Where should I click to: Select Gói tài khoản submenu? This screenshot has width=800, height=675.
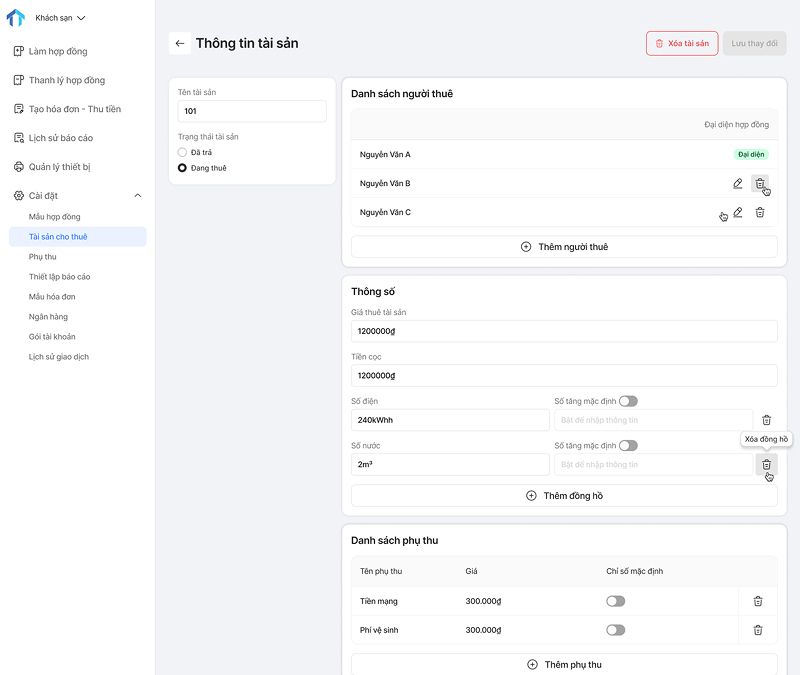(52, 337)
